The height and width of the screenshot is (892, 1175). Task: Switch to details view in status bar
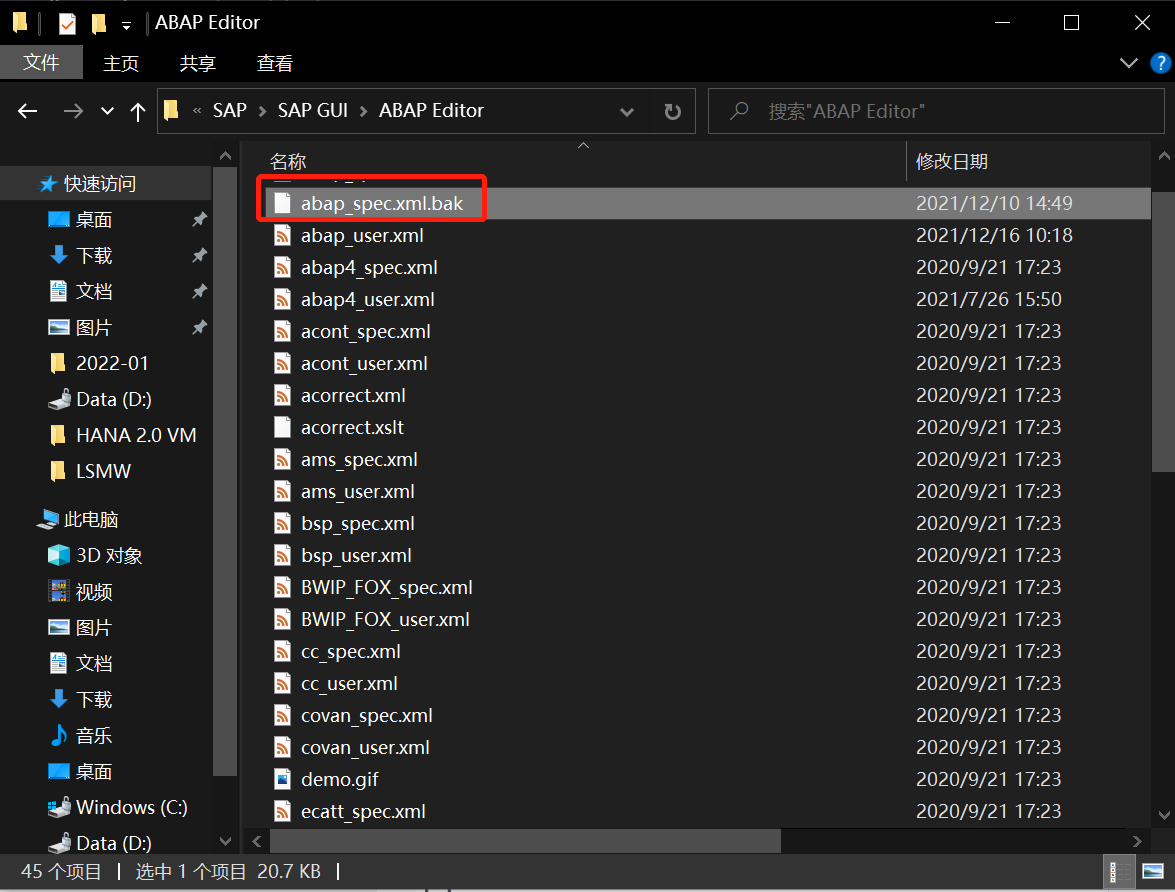click(x=1120, y=871)
